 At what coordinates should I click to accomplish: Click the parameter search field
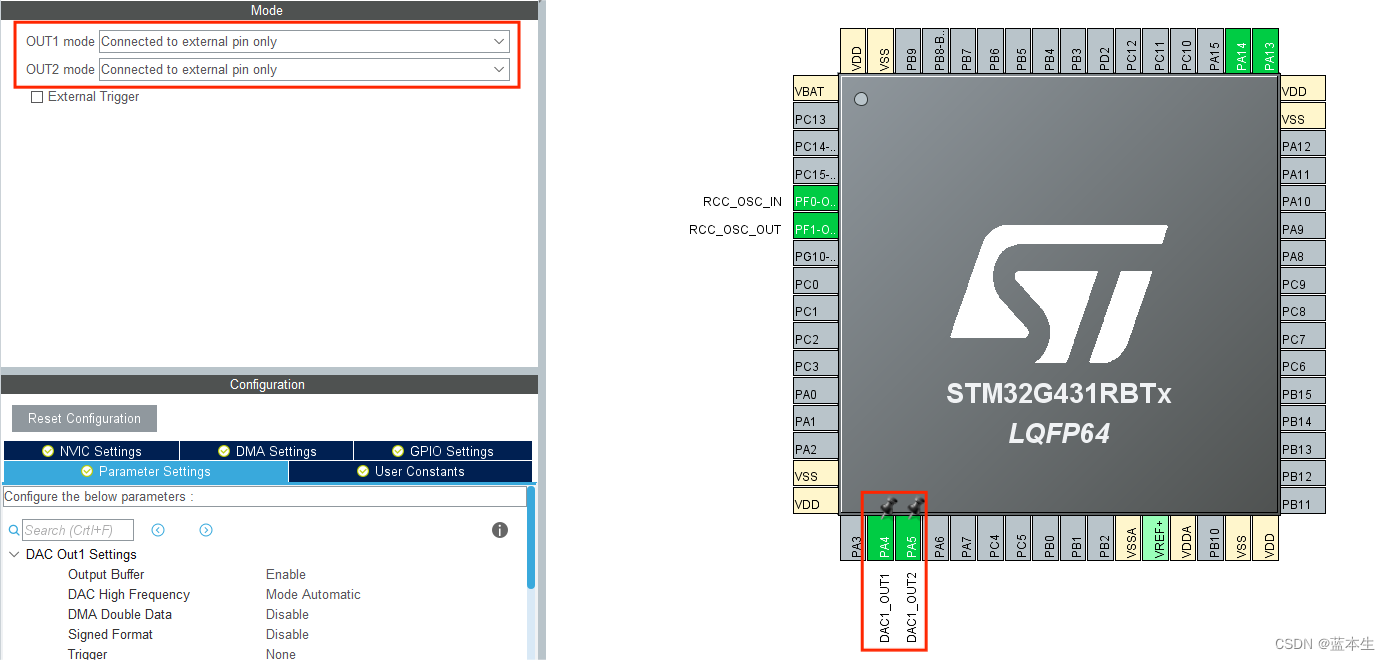(x=78, y=530)
